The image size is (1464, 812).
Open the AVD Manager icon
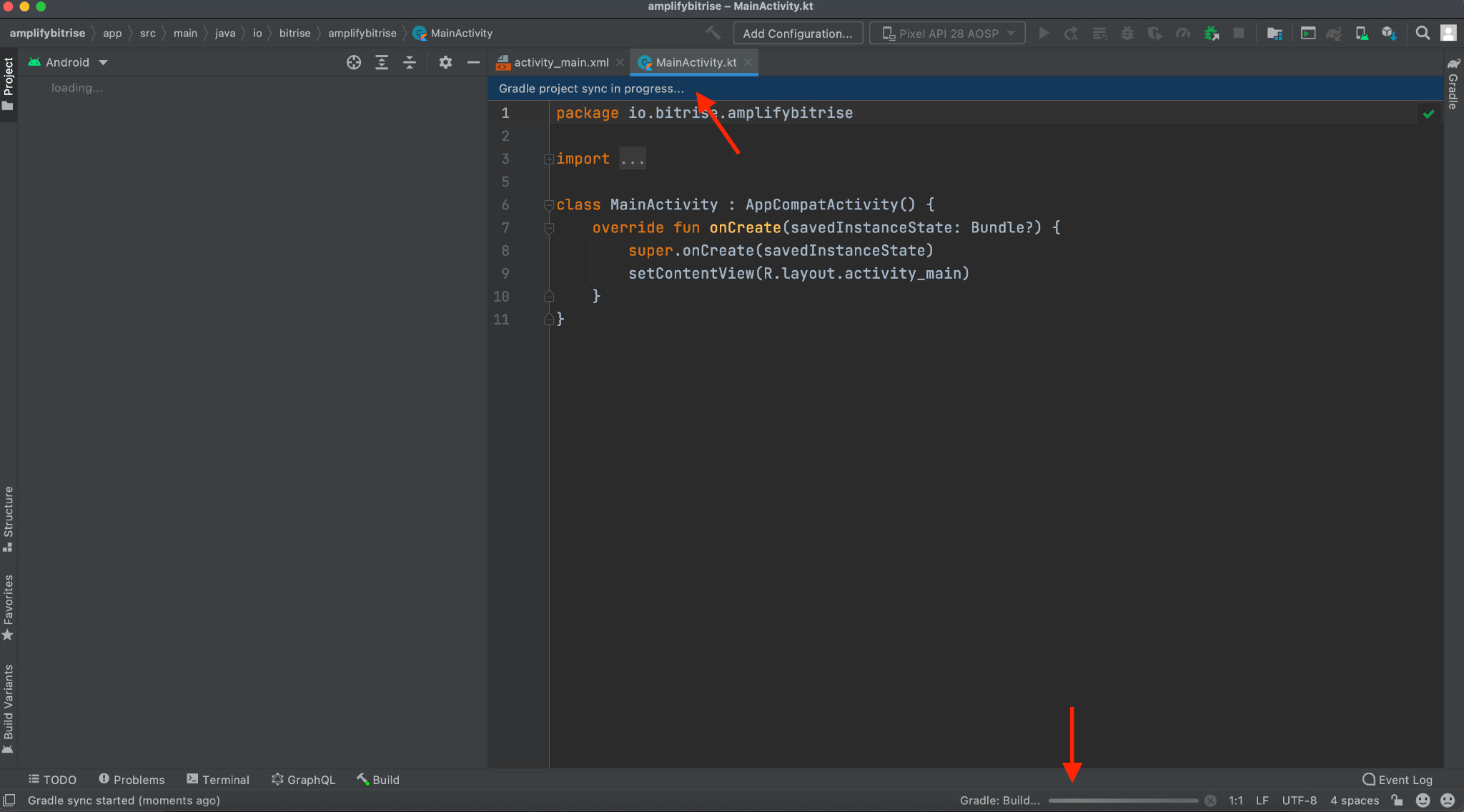pyautogui.click(x=1362, y=33)
